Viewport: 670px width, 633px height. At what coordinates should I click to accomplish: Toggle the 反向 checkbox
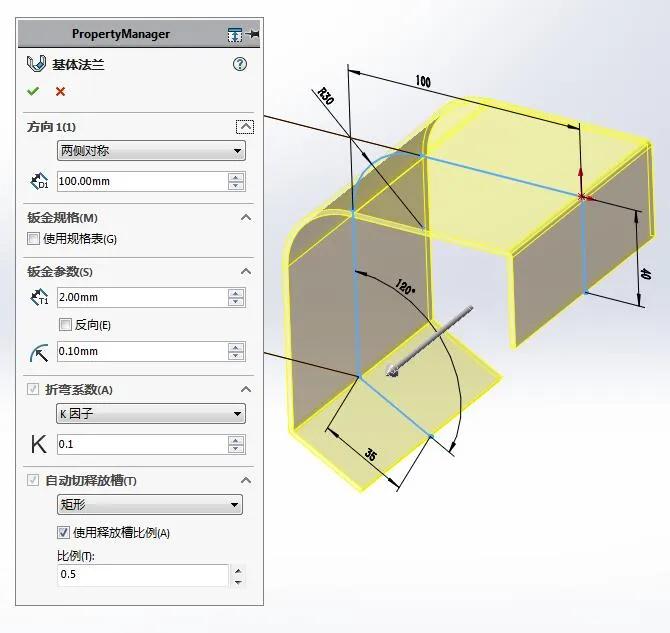(65, 325)
